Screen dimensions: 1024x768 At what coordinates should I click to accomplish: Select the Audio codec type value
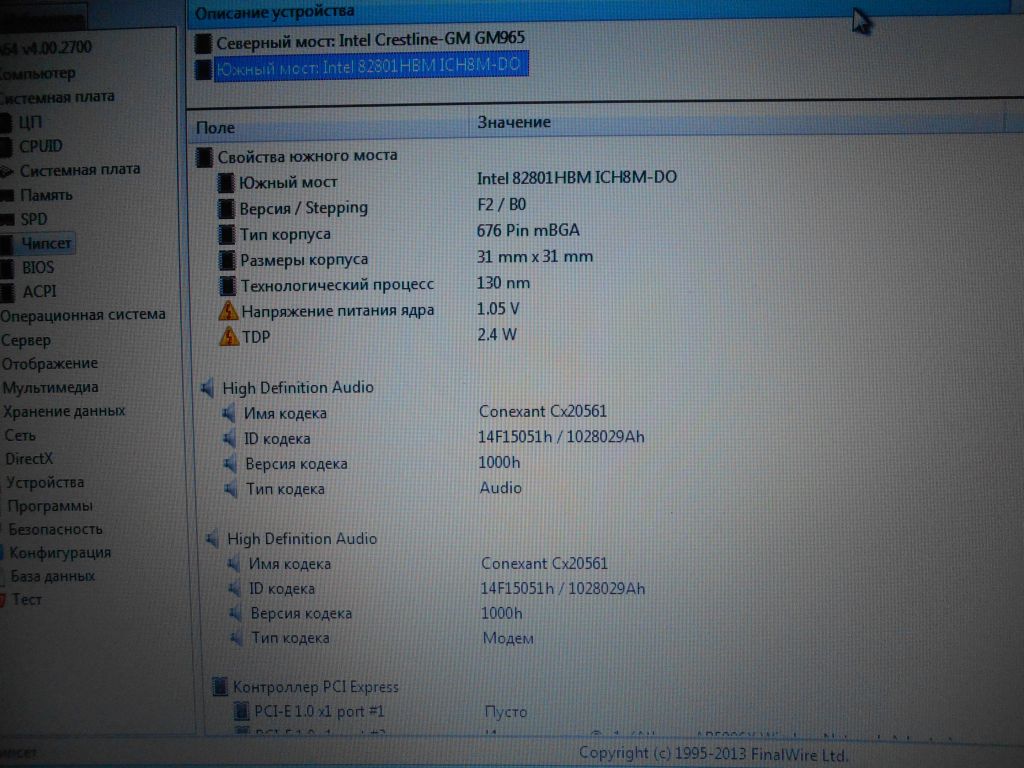(500, 488)
